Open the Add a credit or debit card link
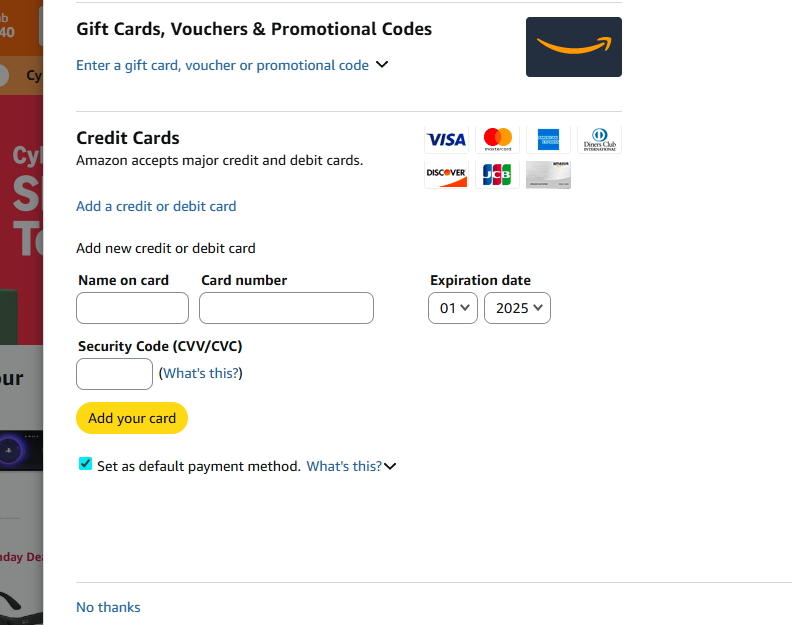The height and width of the screenshot is (625, 792). pos(156,206)
